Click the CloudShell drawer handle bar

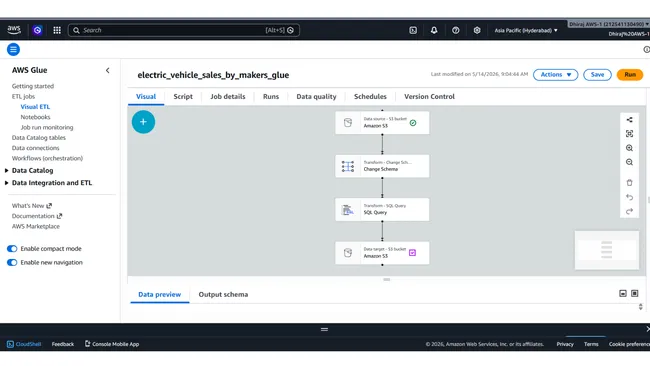click(x=324, y=330)
